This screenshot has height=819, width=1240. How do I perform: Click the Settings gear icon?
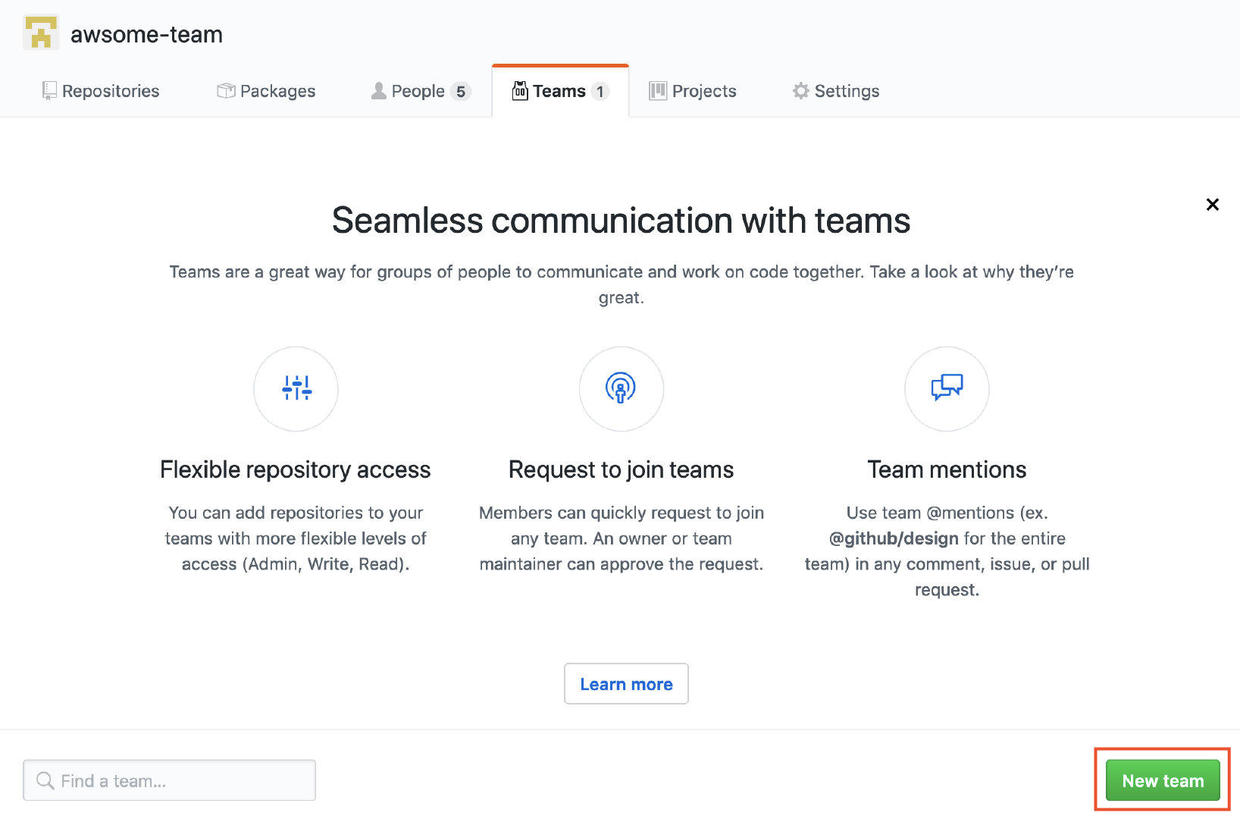(x=800, y=91)
